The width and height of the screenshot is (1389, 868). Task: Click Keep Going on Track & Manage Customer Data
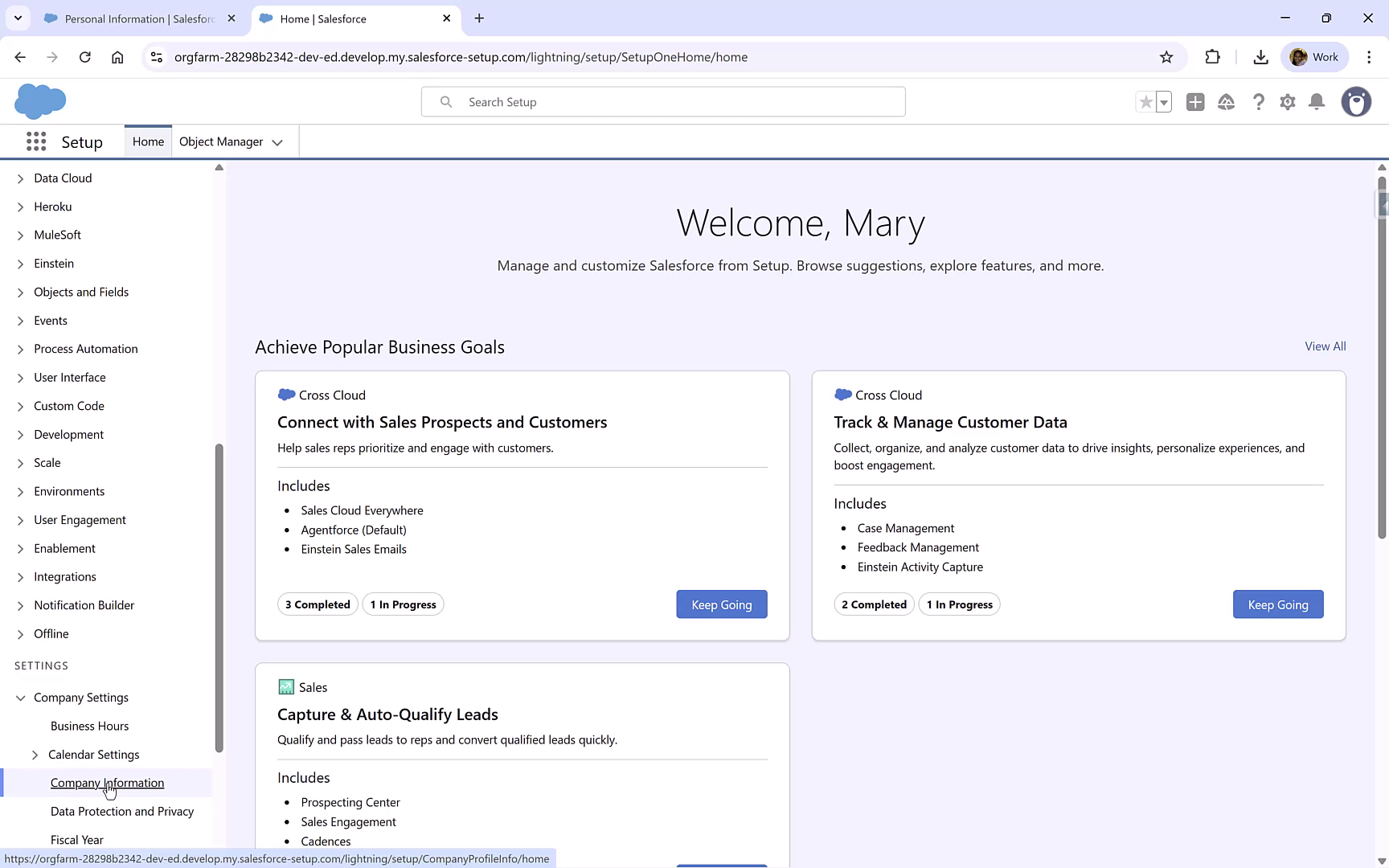(x=1278, y=604)
